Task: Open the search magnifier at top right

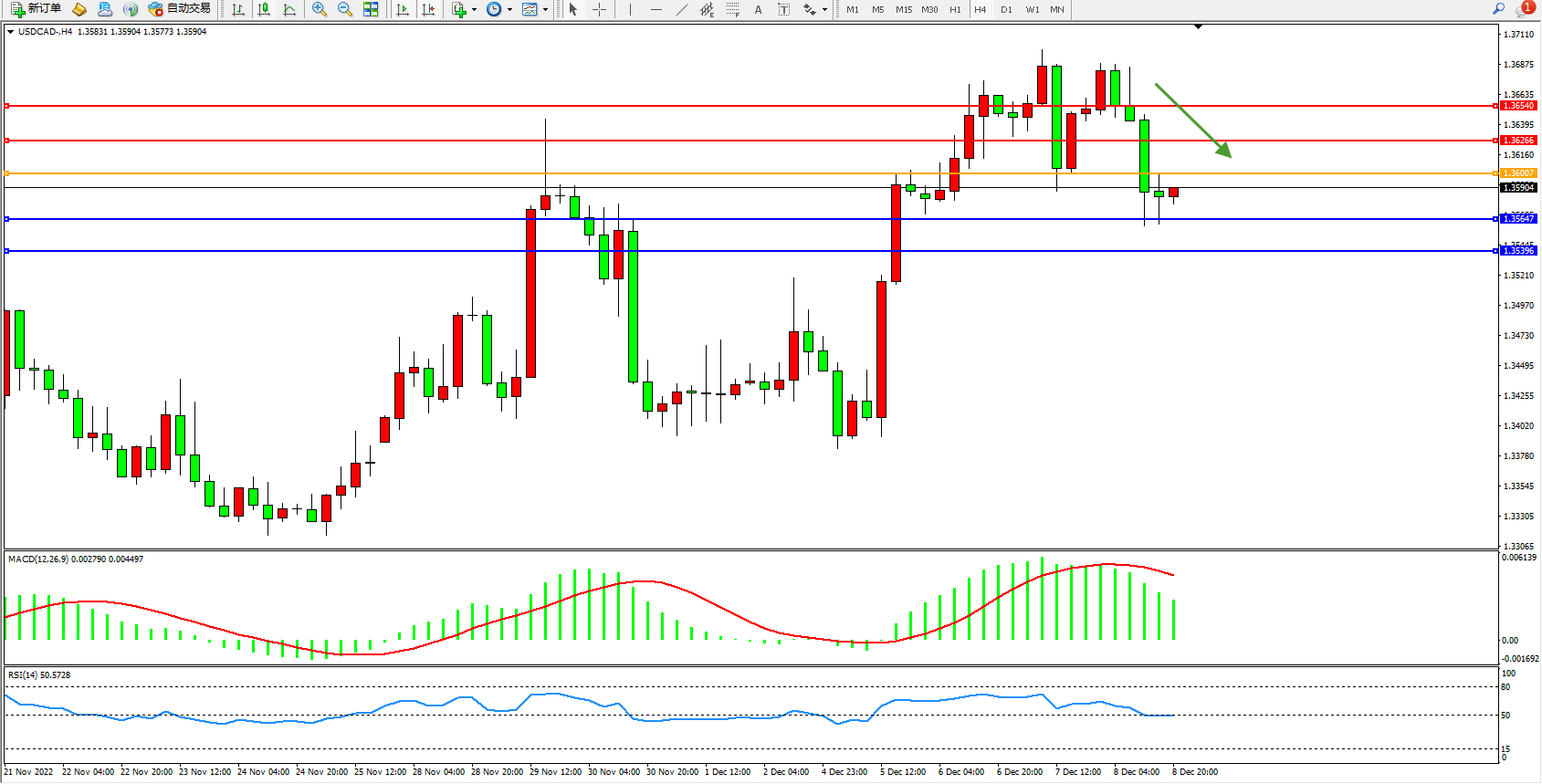Action: (1498, 9)
